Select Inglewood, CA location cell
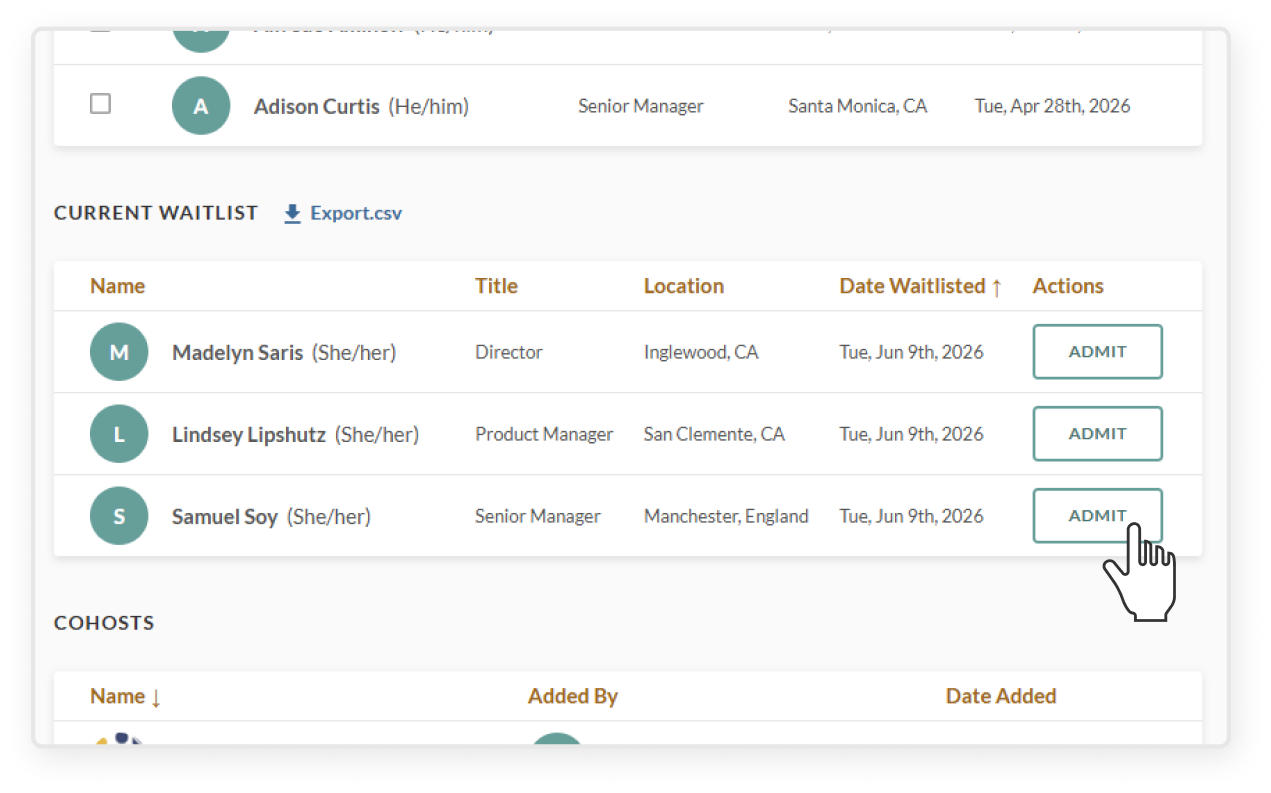Image resolution: width=1271 pixels, height=793 pixels. click(701, 352)
